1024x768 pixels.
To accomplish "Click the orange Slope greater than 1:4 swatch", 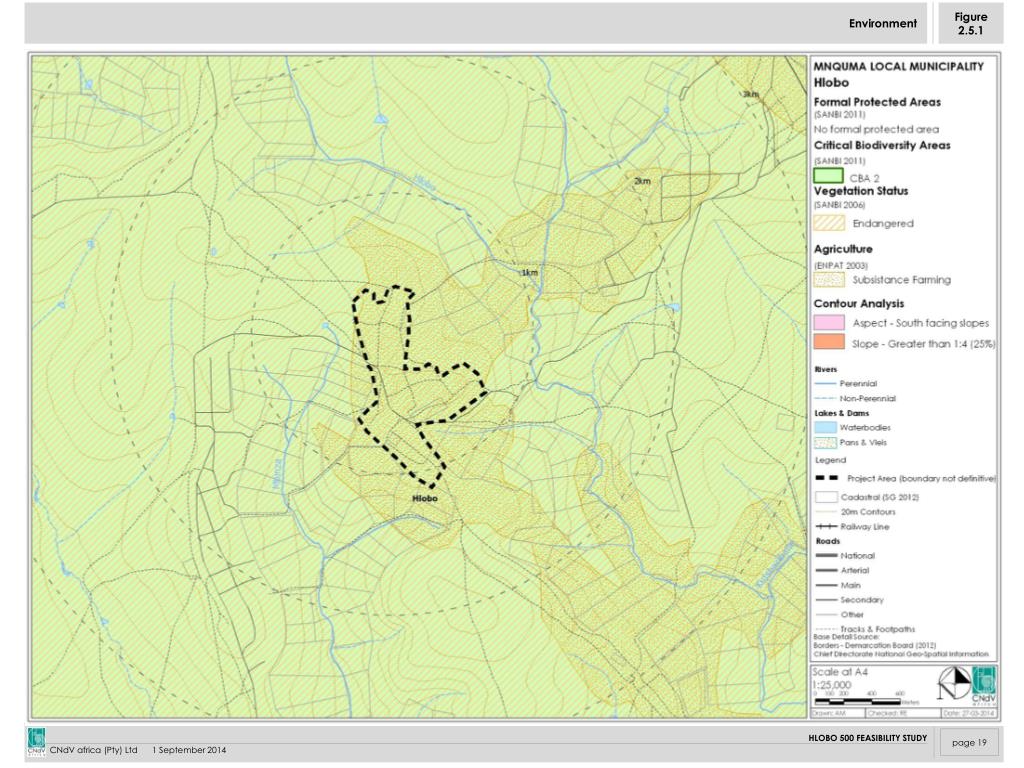I will pos(829,343).
